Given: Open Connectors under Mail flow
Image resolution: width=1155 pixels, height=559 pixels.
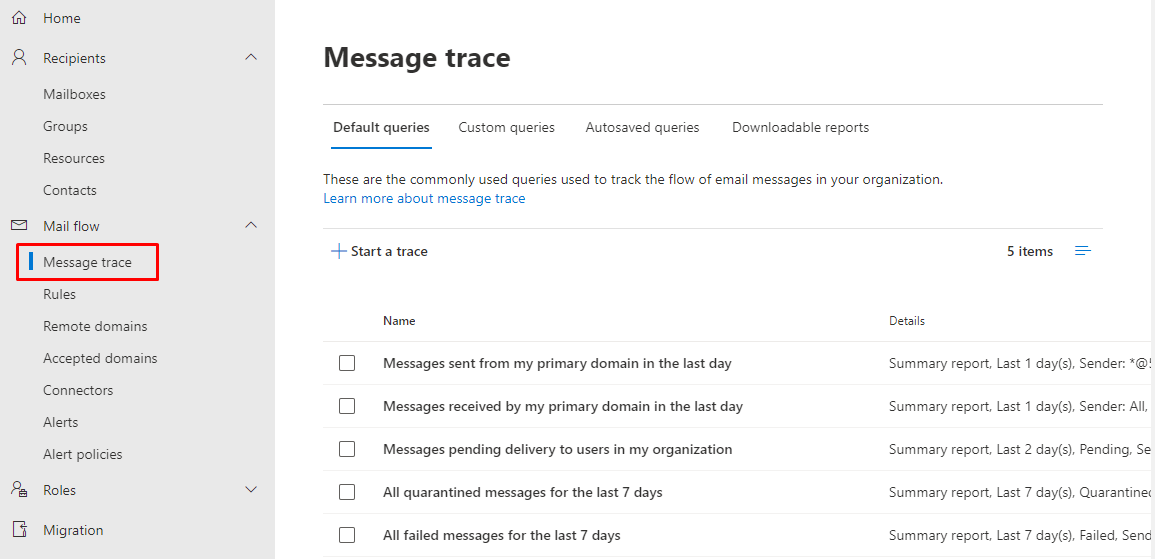Looking at the screenshot, I should (78, 390).
